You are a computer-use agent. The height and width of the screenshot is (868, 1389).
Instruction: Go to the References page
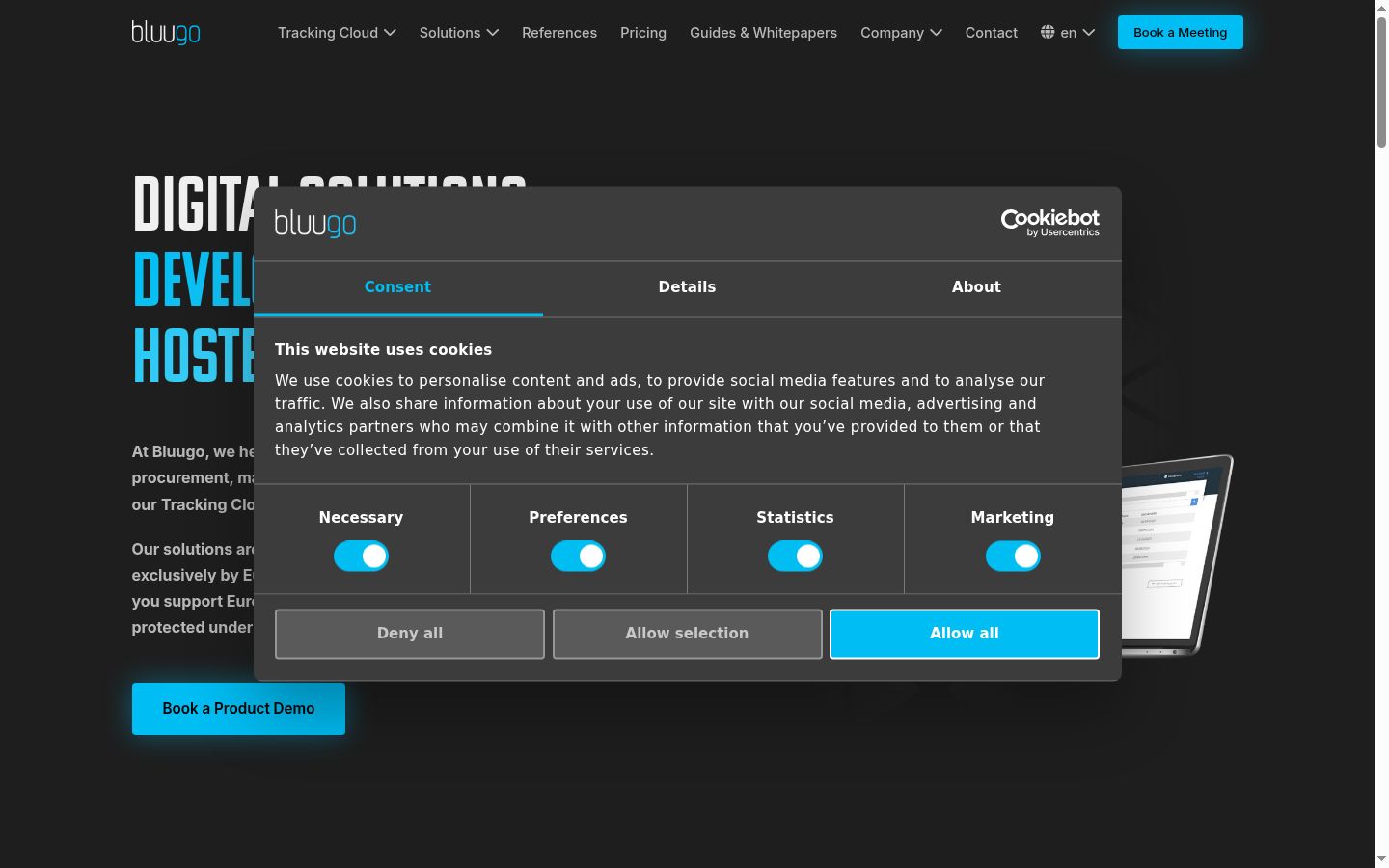559,33
